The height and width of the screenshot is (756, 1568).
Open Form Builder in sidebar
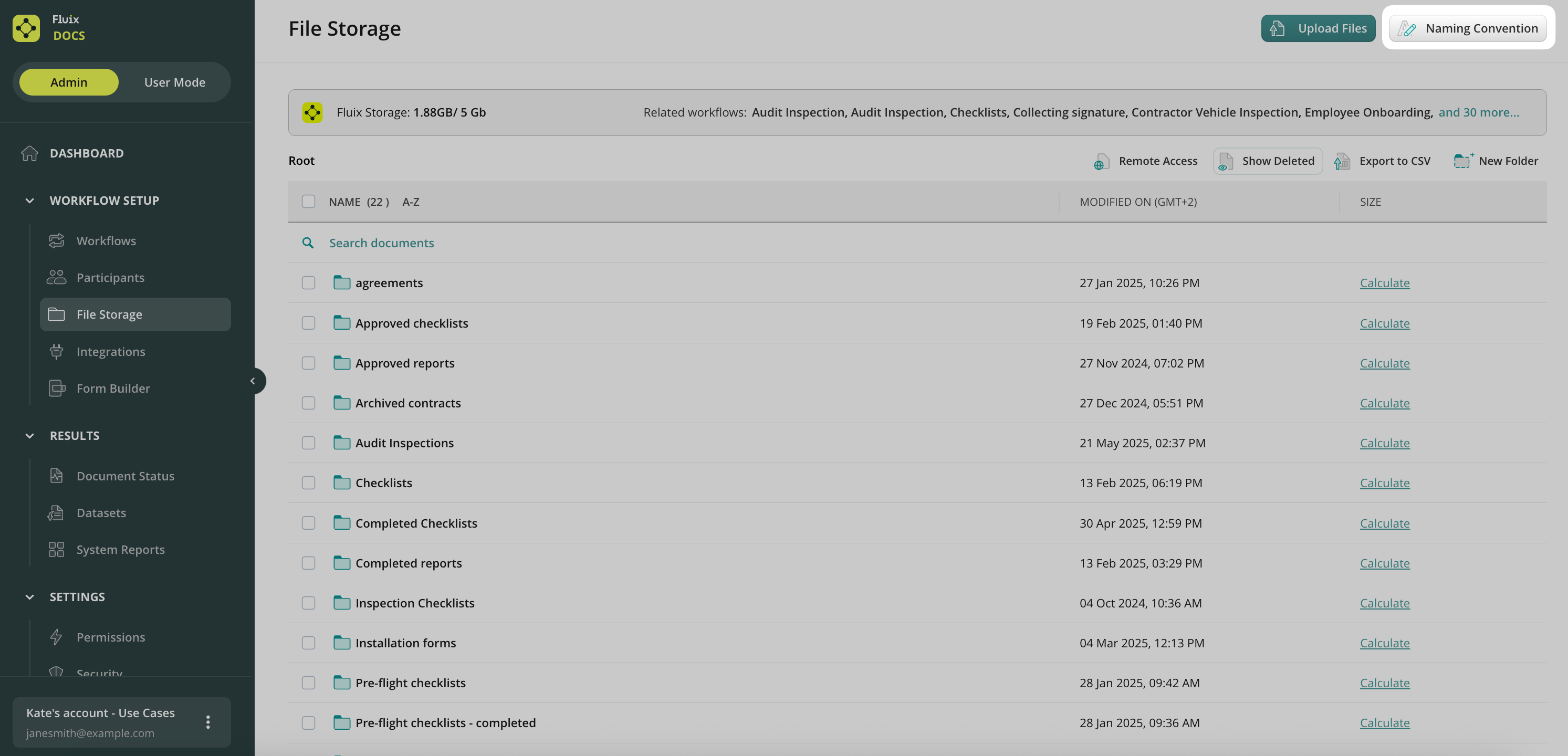click(113, 388)
